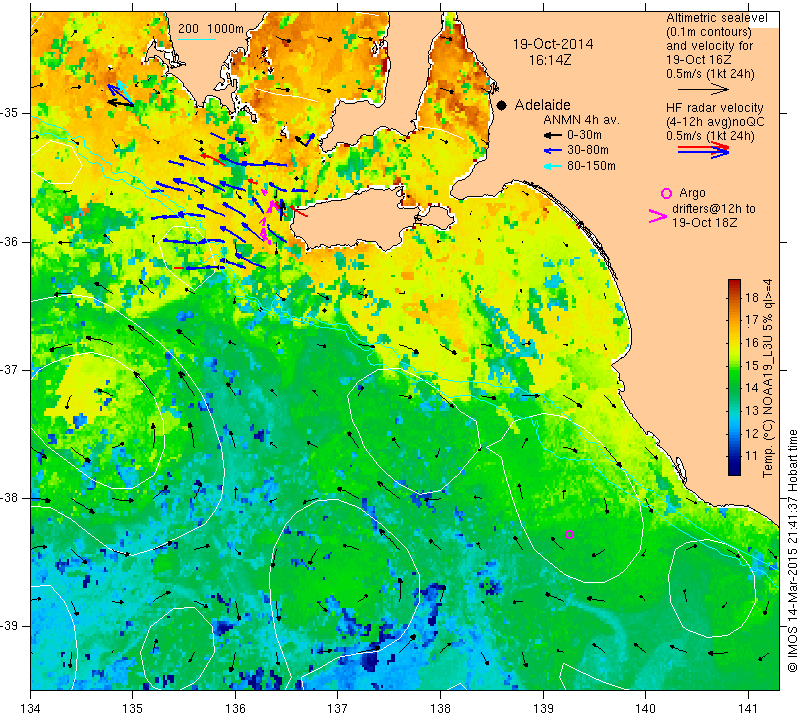
Task: Click the Adelaide label
Action: coord(542,105)
